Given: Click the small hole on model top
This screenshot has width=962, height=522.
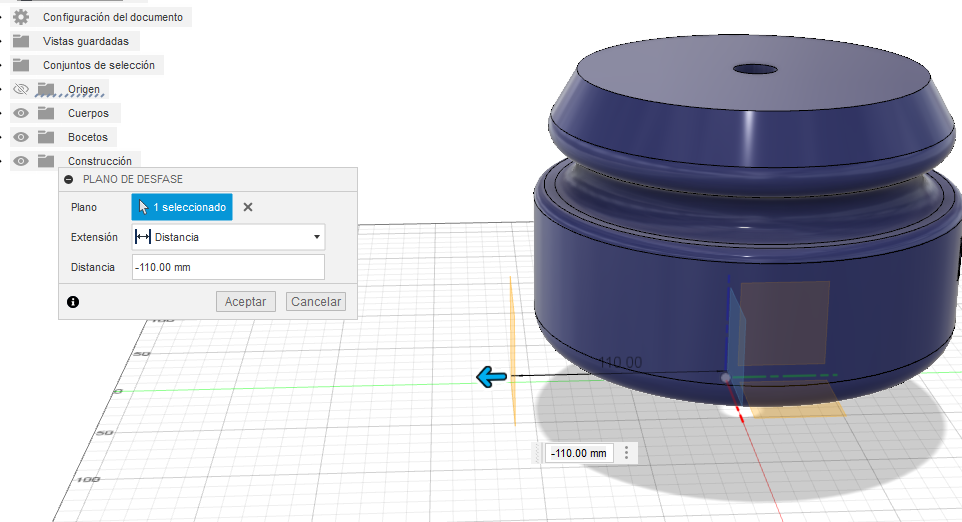Looking at the screenshot, I should 755,69.
